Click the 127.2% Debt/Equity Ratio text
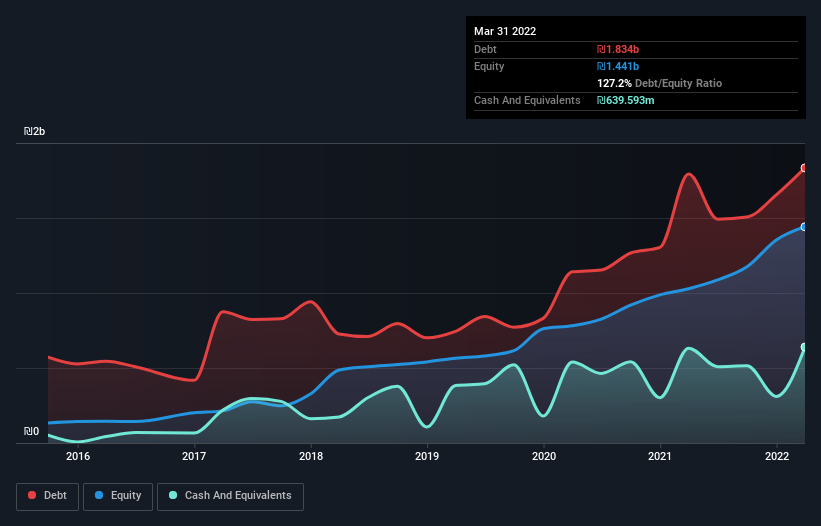The height and width of the screenshot is (526, 821). pyautogui.click(x=659, y=83)
